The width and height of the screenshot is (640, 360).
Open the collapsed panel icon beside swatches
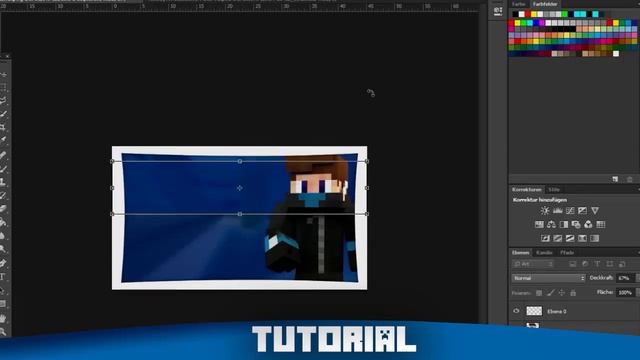[x=498, y=11]
